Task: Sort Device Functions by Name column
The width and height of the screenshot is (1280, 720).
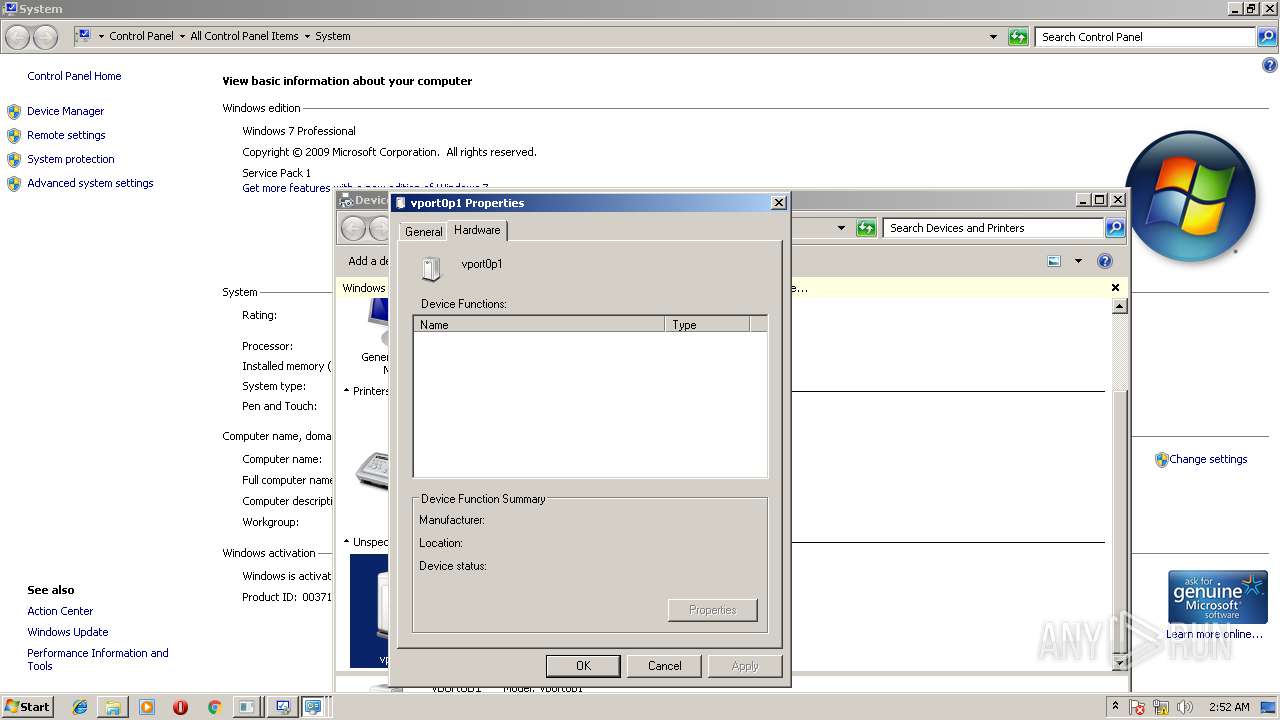Action: point(539,324)
